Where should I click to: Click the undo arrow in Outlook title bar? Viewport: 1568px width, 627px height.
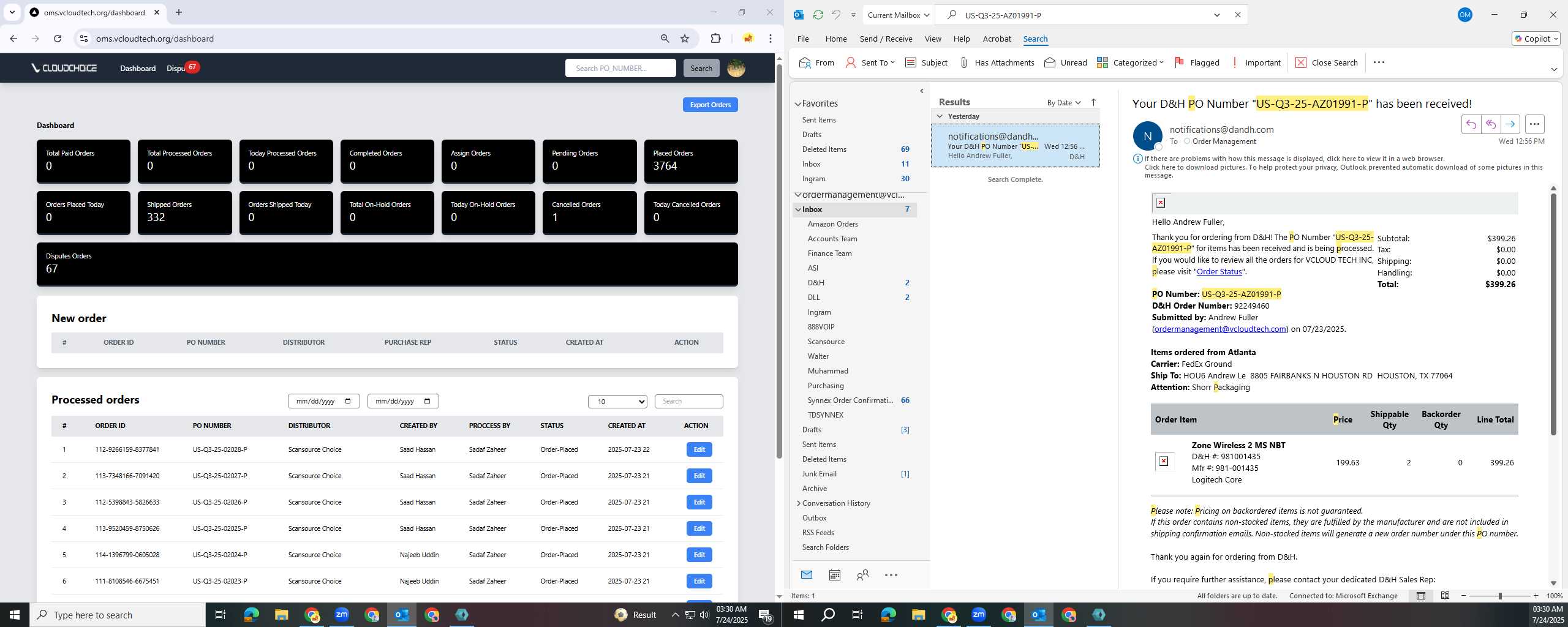click(836, 15)
